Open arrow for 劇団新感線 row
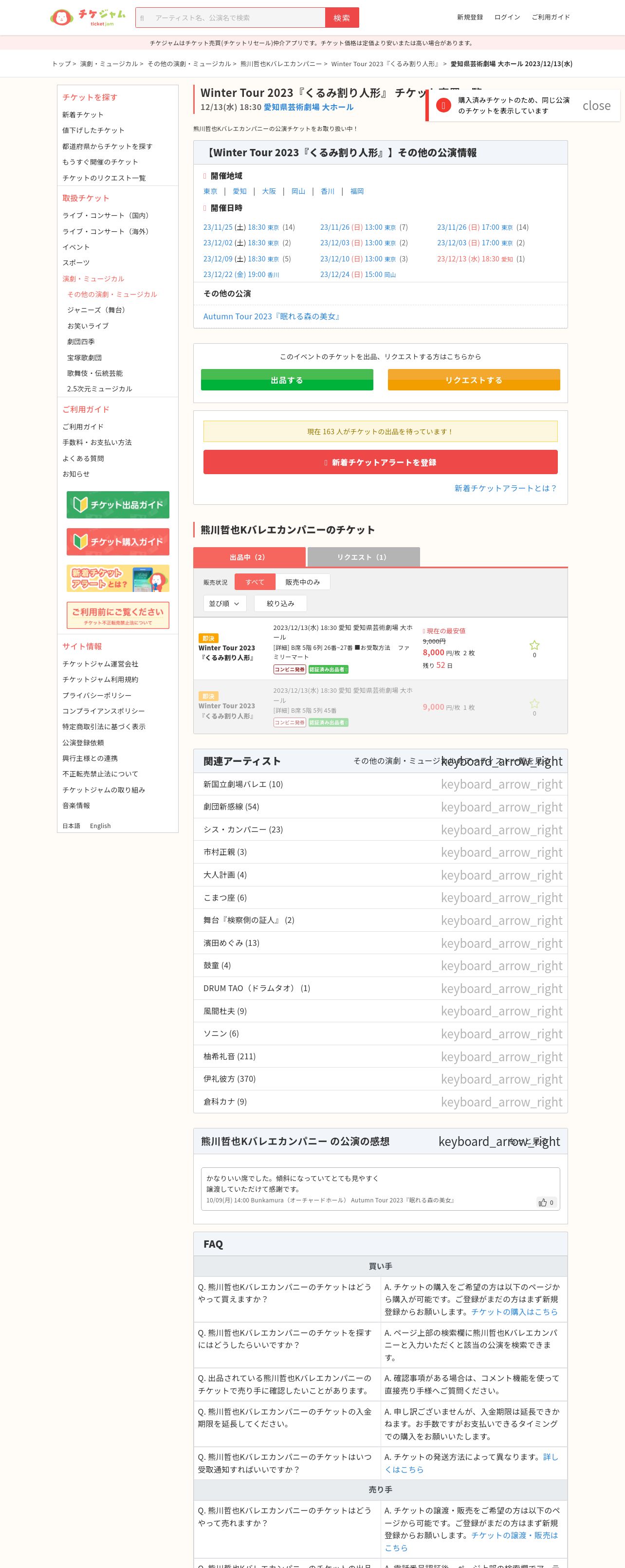 [x=501, y=807]
